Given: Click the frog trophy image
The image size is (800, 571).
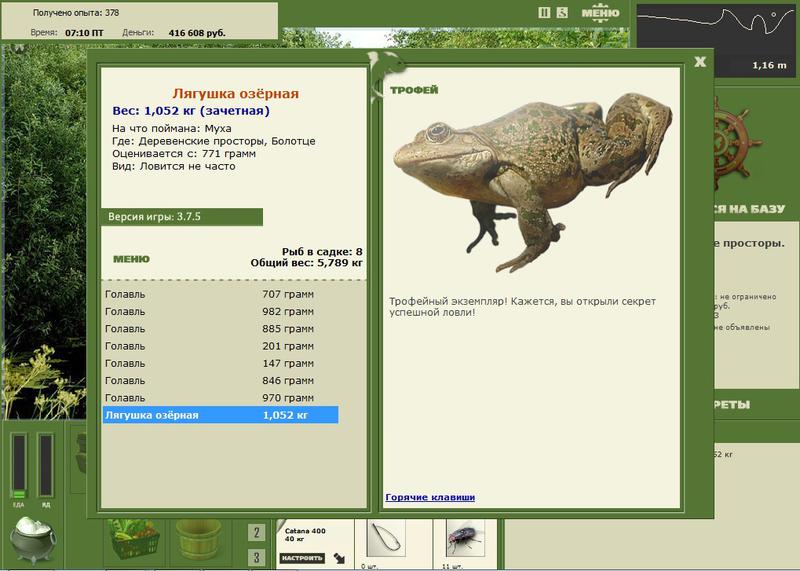Looking at the screenshot, I should coord(533,182).
